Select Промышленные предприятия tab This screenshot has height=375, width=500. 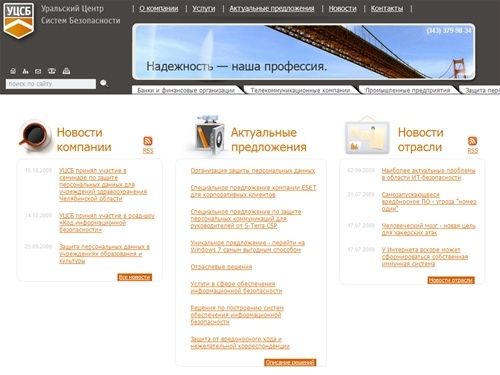click(407, 90)
